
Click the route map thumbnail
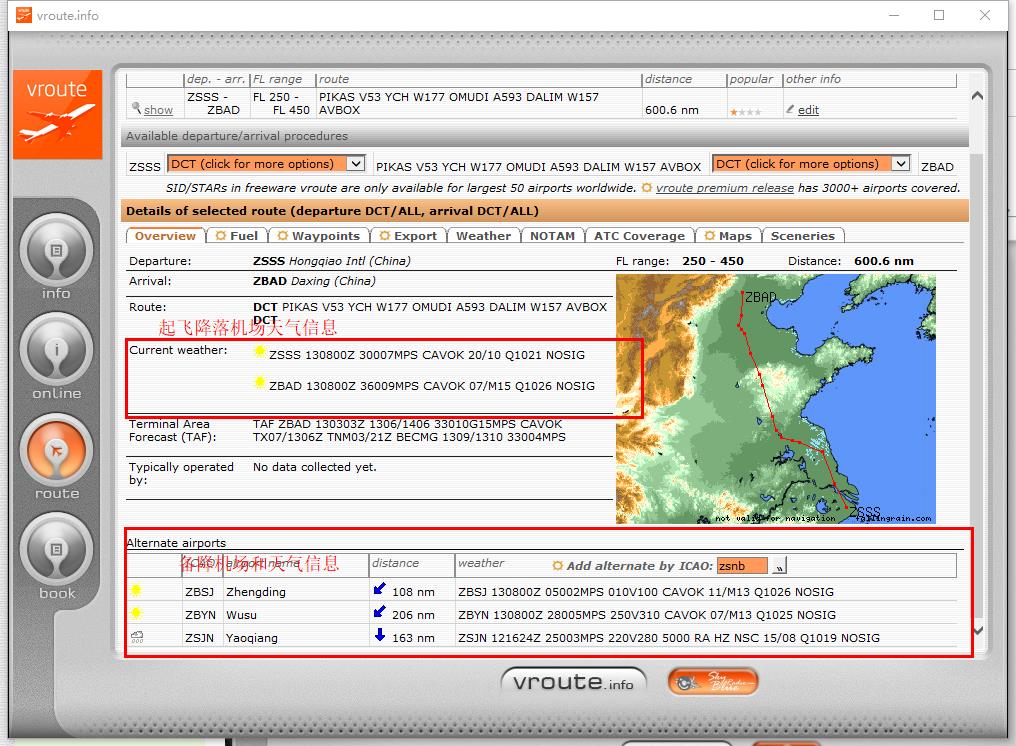tap(775, 398)
